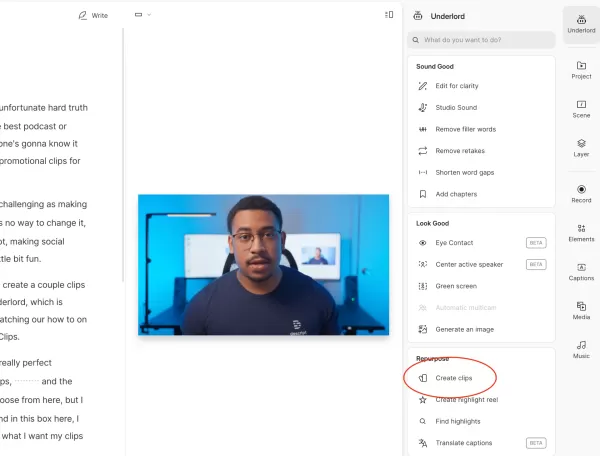Open the Elements sidebar panel

click(581, 233)
